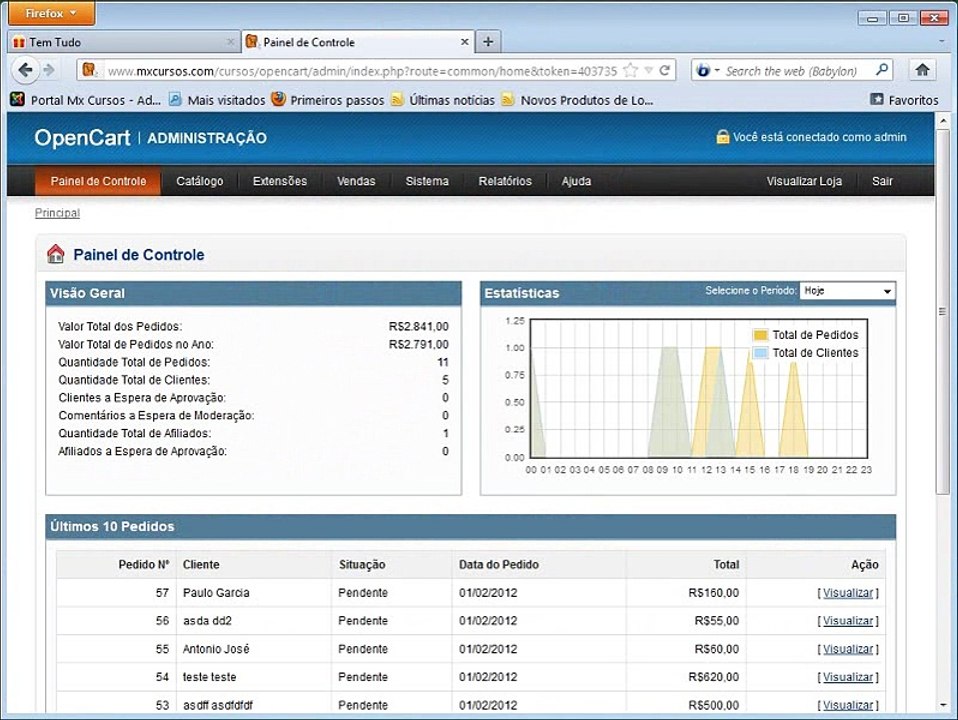The height and width of the screenshot is (720, 958).
Task: Select Painel de Controle menu item
Action: (98, 181)
